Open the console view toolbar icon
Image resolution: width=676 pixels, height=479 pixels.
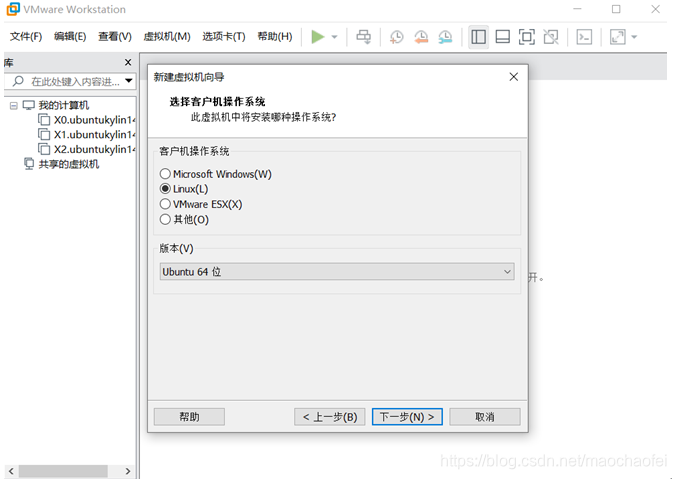584,37
